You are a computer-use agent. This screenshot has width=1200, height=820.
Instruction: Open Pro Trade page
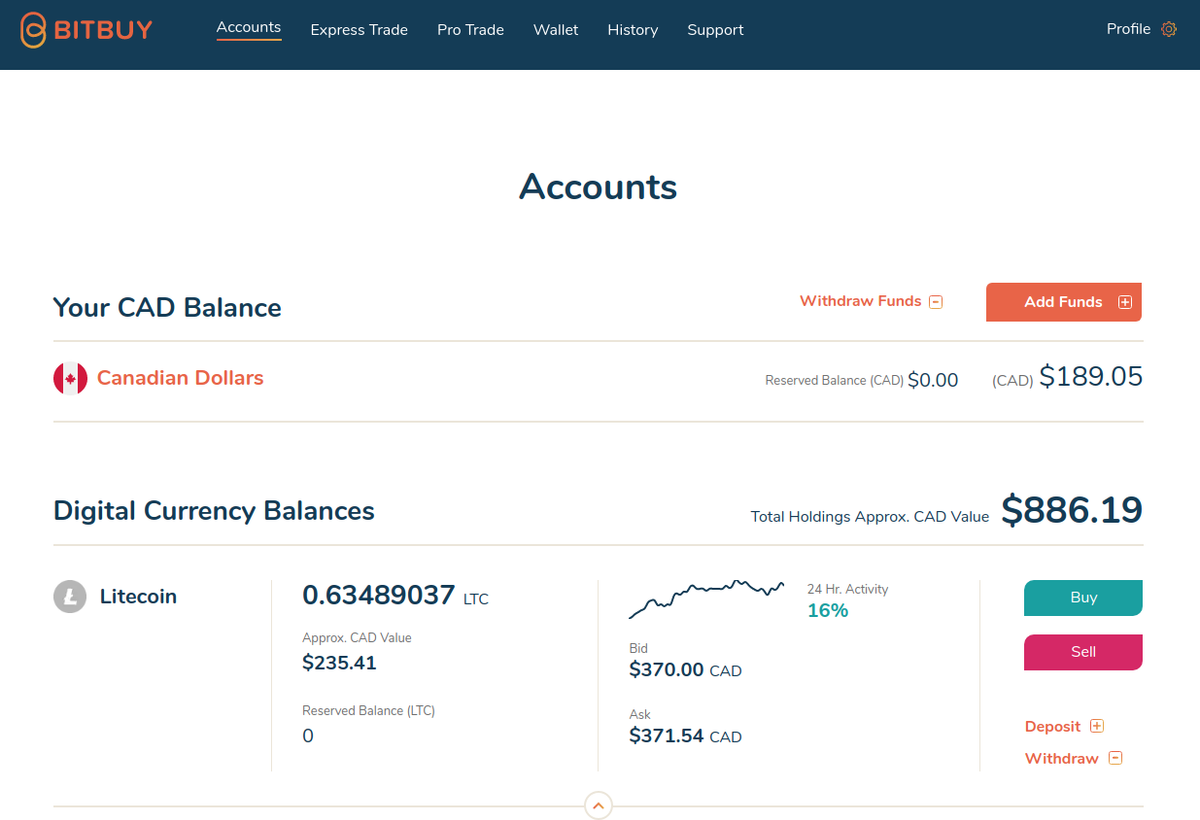pos(470,30)
